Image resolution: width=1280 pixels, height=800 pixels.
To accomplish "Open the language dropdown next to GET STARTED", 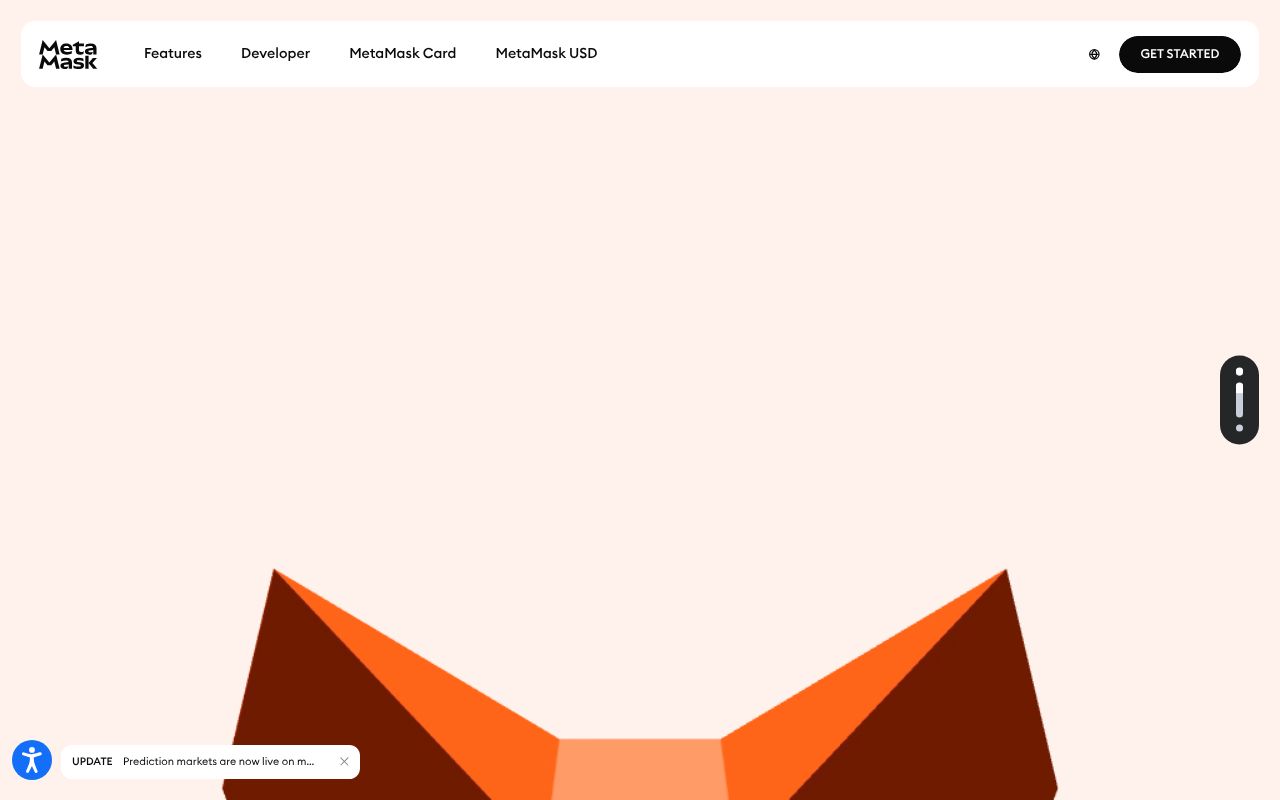I will 1094,54.
